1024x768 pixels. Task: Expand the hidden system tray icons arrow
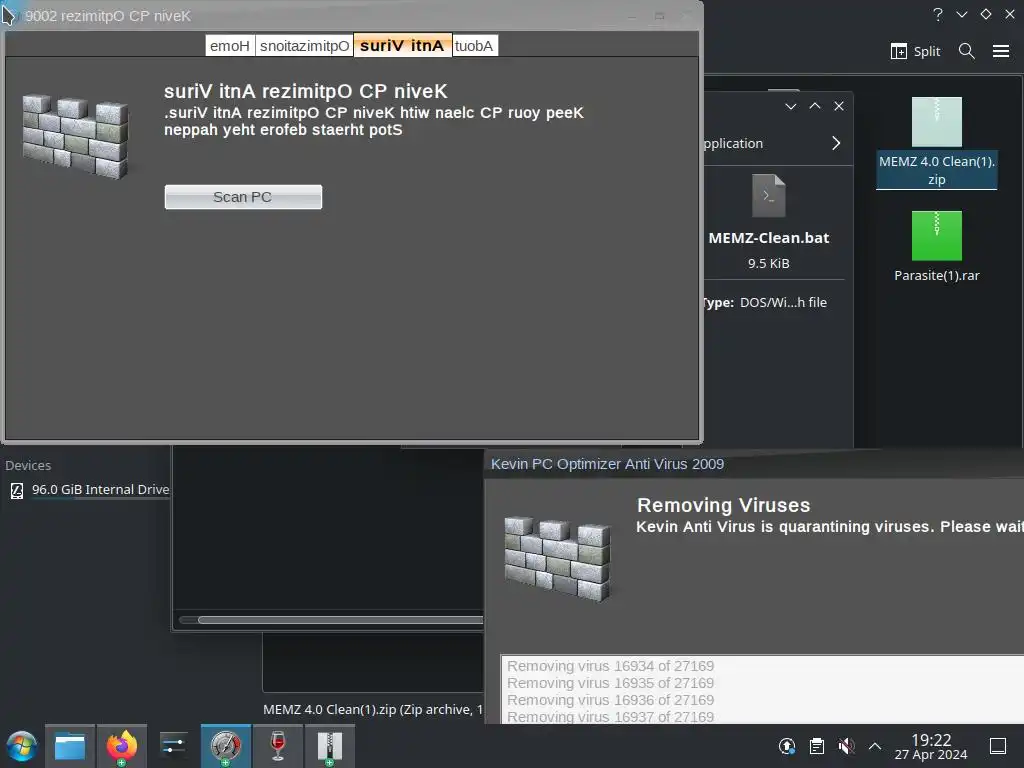coord(875,746)
